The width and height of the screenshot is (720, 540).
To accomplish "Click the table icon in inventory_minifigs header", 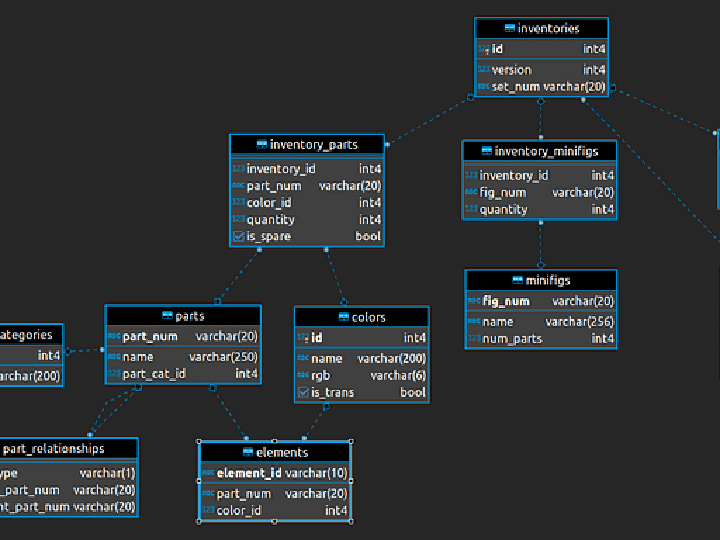I will pos(486,151).
